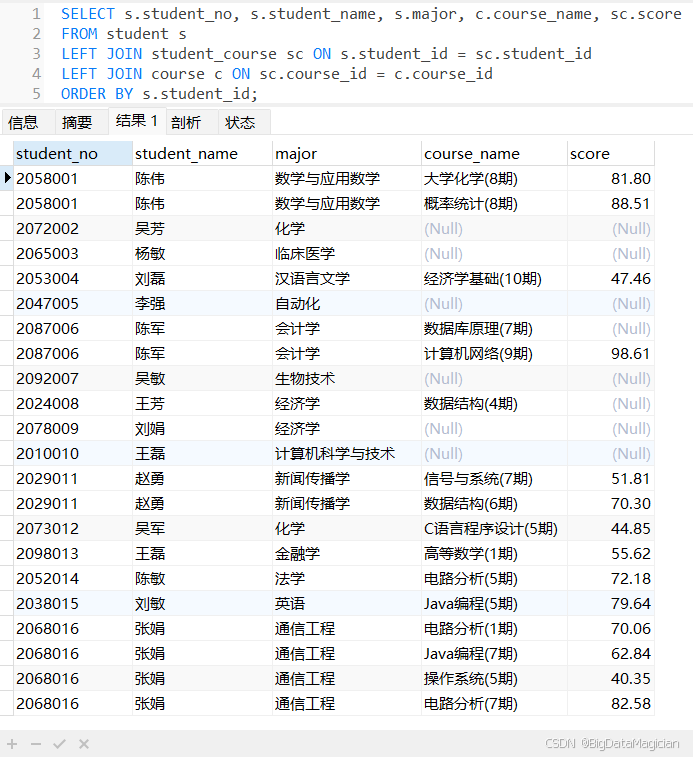Select score cell 44.85
This screenshot has width=693, height=757.
(610, 529)
